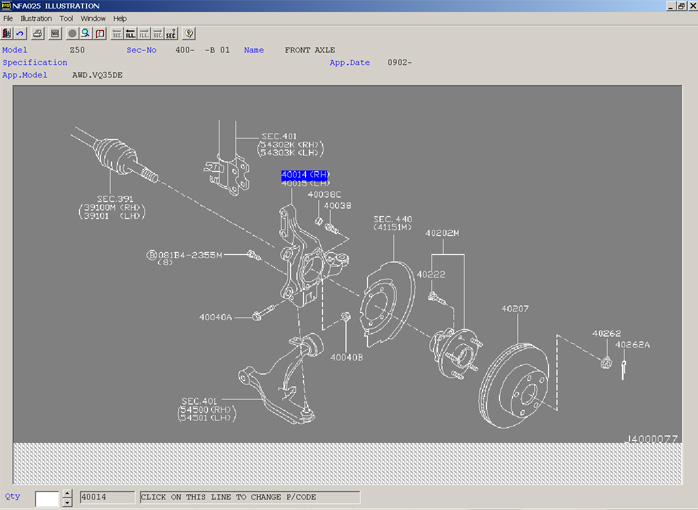Open the Illustration menu
This screenshot has width=698, height=510.
tap(36, 18)
